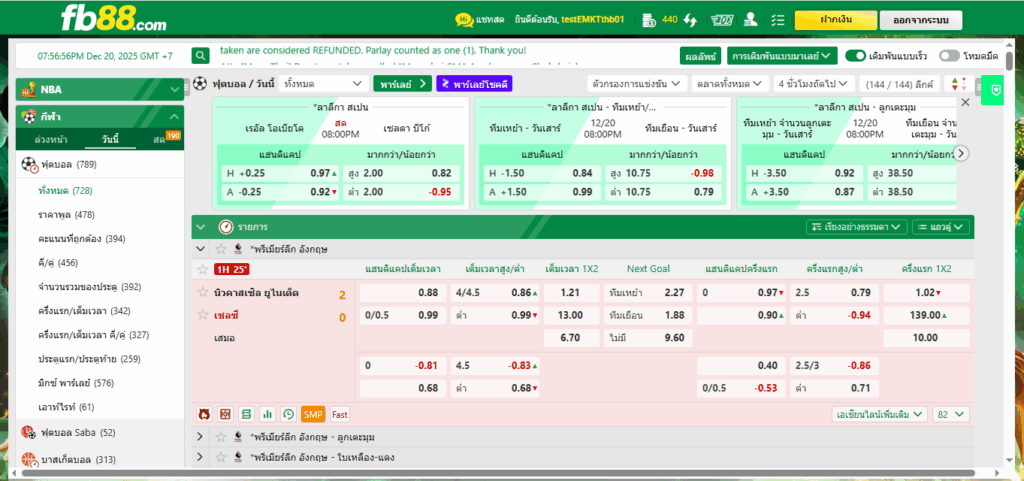
Task: Open the user account profile icon
Action: [x=750, y=20]
